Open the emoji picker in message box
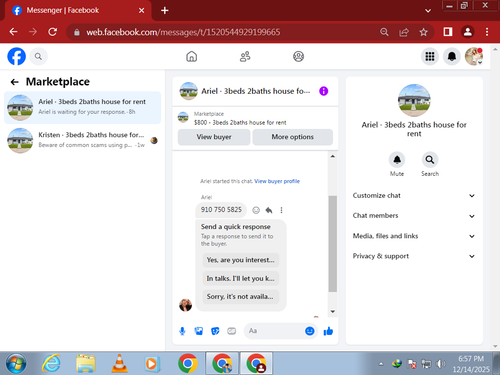Viewport: 500px width, 375px height. pyautogui.click(x=310, y=331)
